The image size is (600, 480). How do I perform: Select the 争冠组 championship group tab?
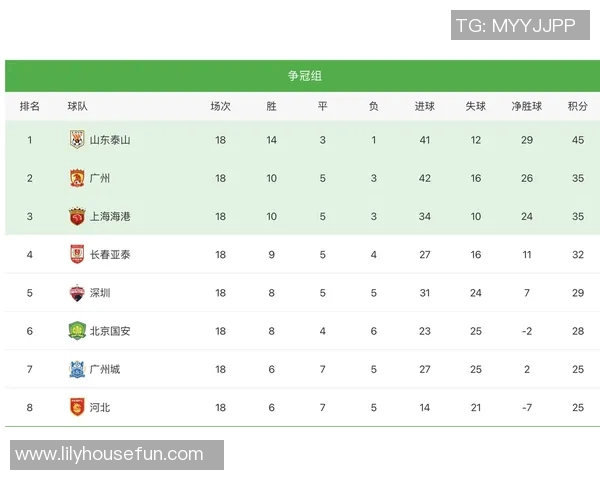(x=303, y=76)
